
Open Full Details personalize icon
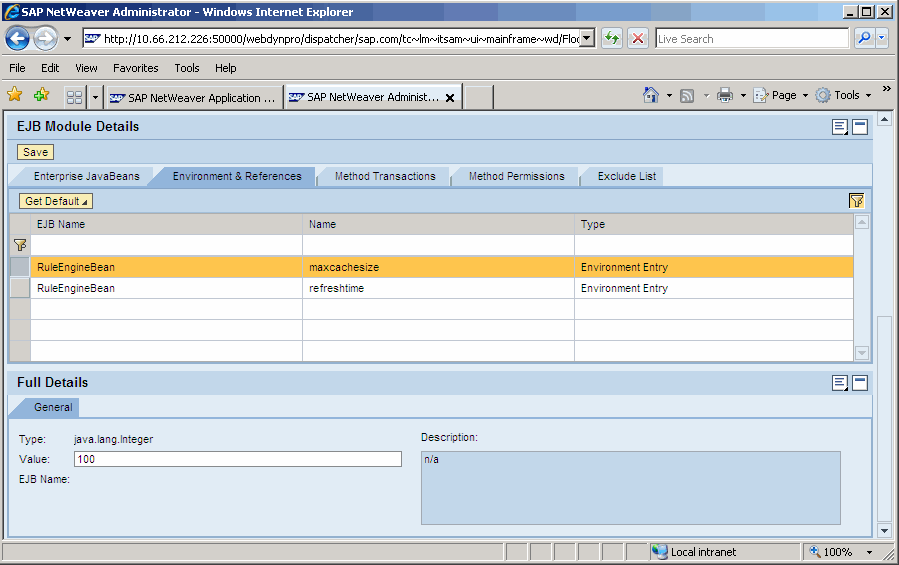(840, 383)
